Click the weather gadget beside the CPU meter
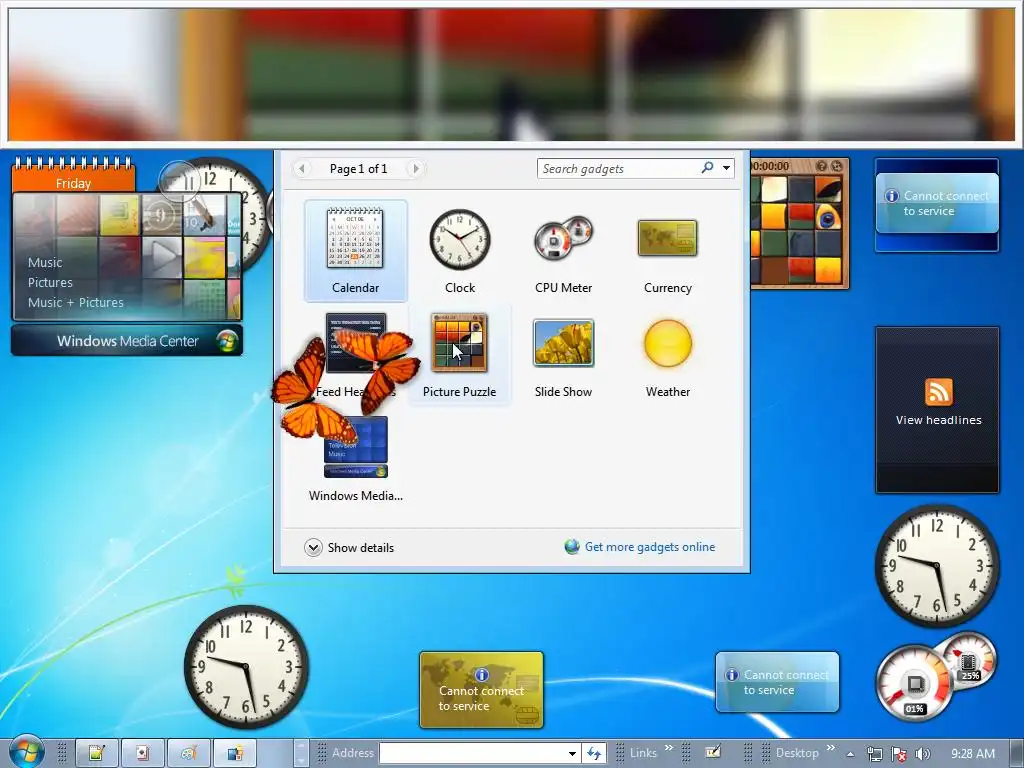1024x768 pixels. click(777, 682)
